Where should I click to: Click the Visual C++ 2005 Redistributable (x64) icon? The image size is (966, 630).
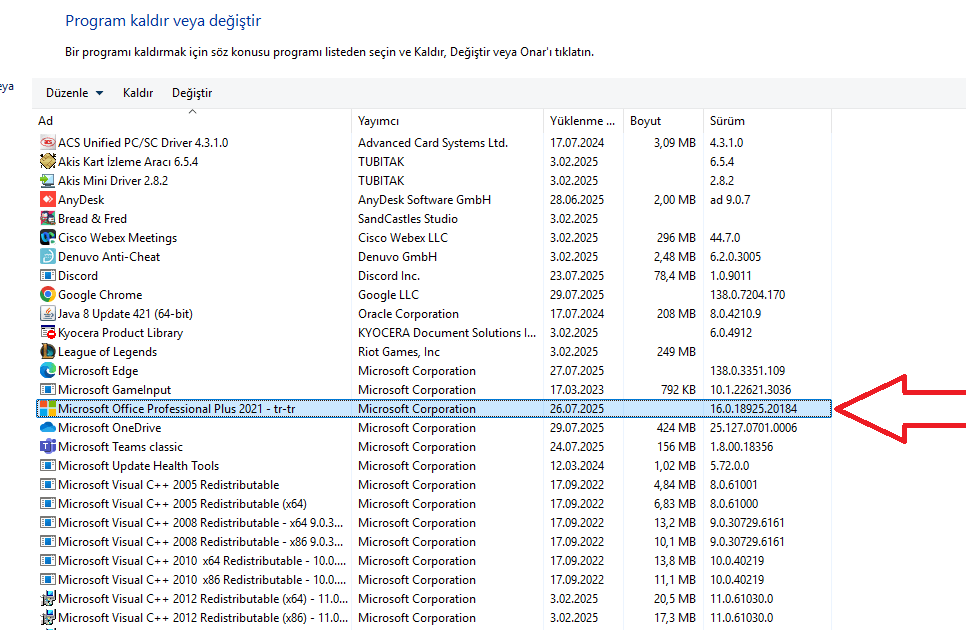point(47,504)
